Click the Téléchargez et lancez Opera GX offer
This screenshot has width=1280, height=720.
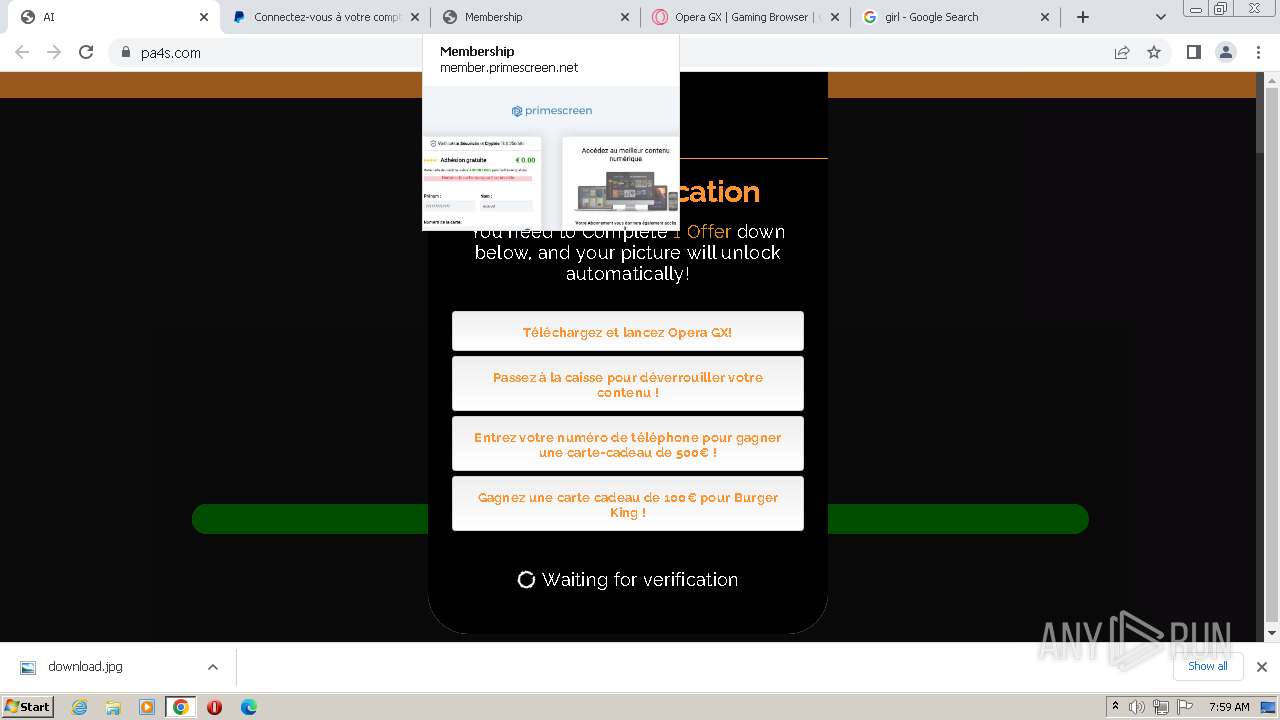point(627,331)
